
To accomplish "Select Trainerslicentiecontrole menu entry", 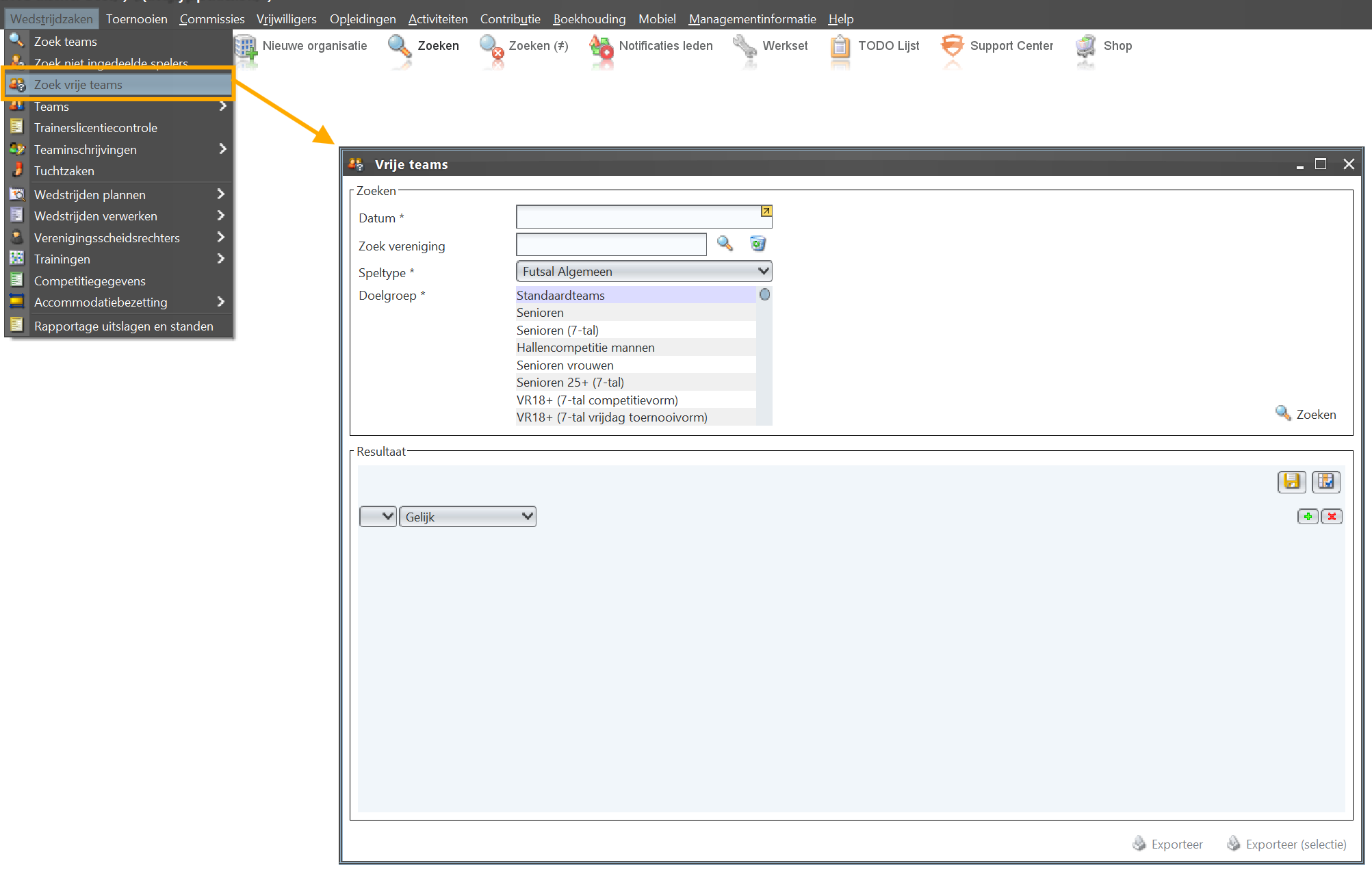I will [x=96, y=128].
